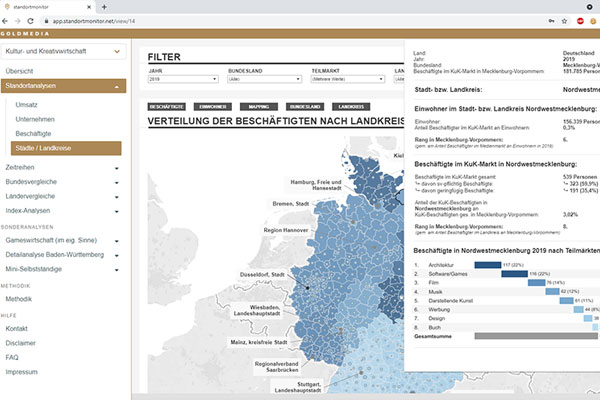This screenshot has width=600, height=400.
Task: Click the Architektur bar in the chart
Action: coord(488,265)
